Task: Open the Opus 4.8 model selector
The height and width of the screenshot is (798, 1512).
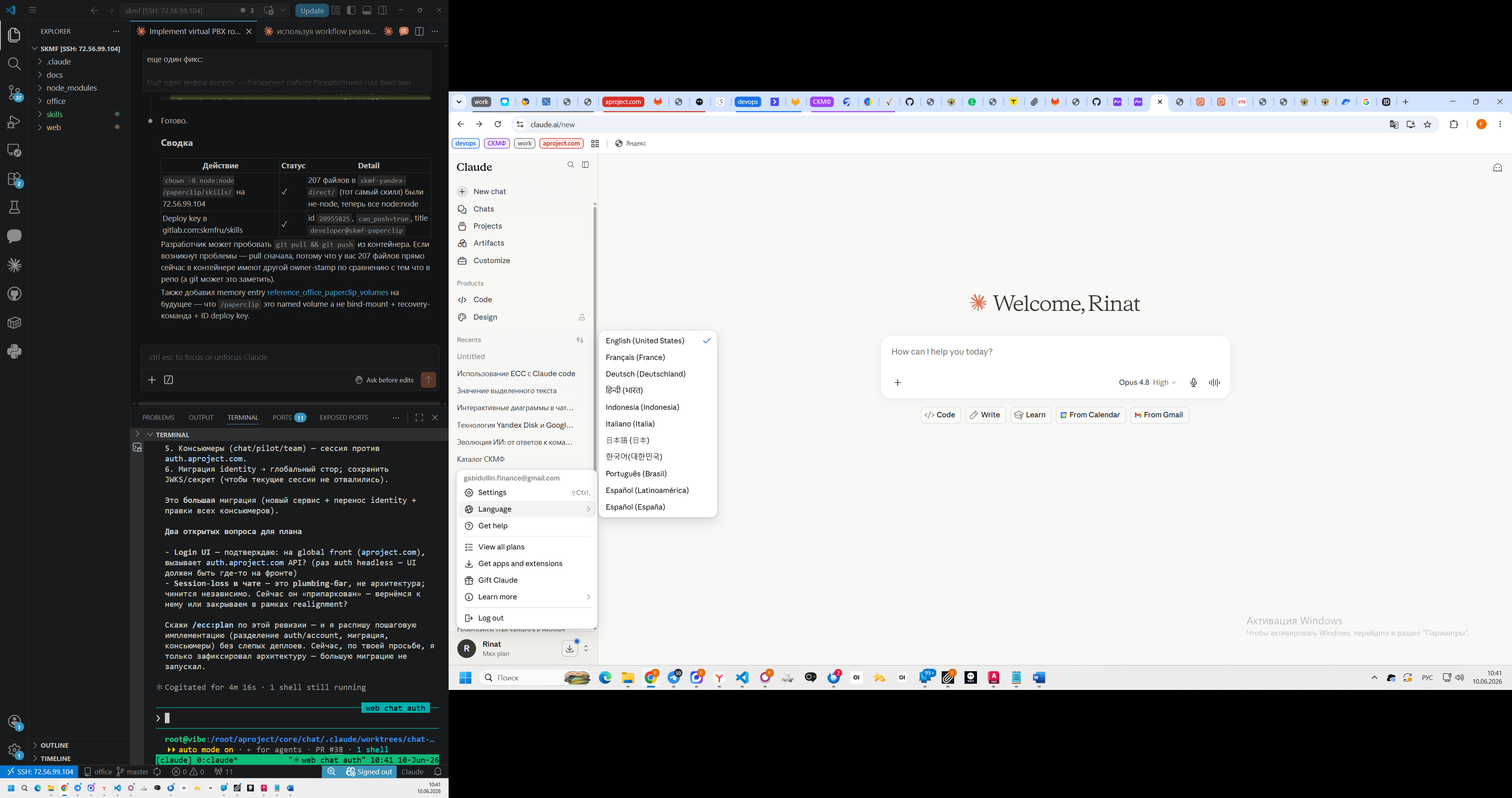Action: click(x=1147, y=383)
